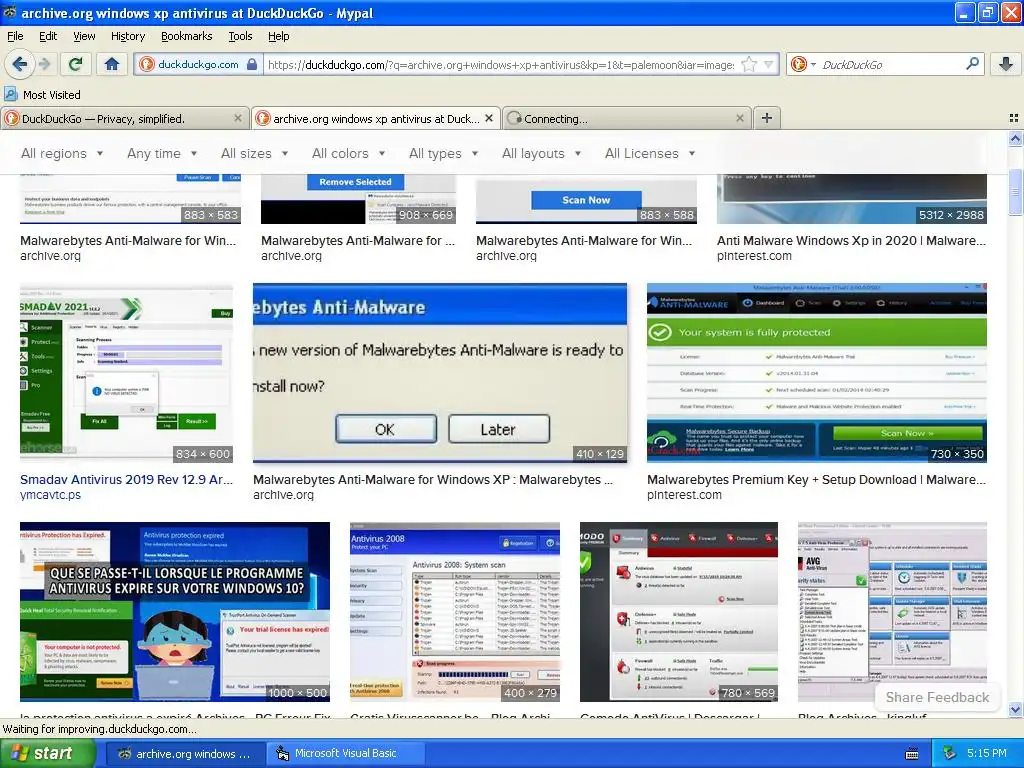Show the list all tabs grid icon

point(1014,118)
